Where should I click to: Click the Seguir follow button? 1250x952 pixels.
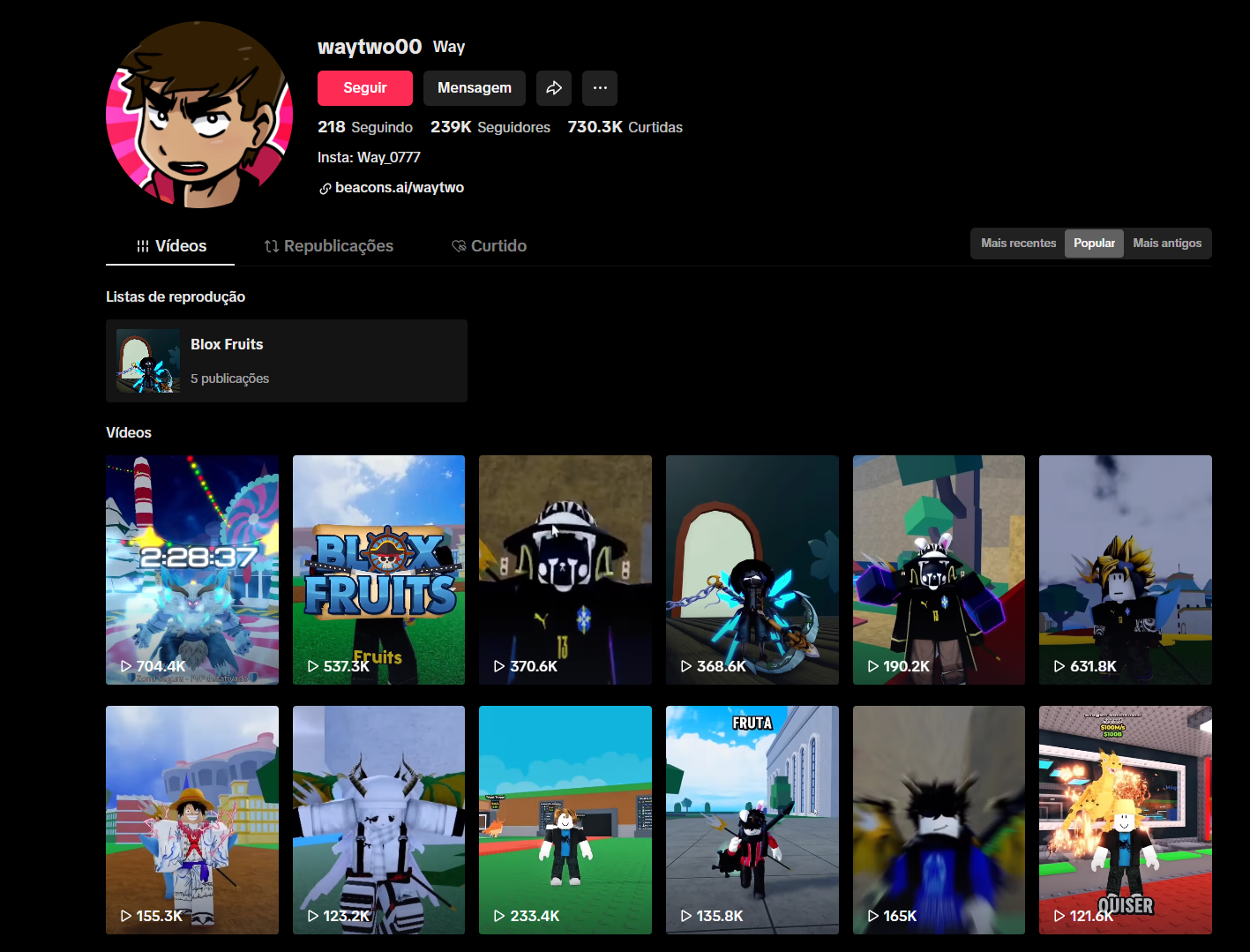click(365, 88)
